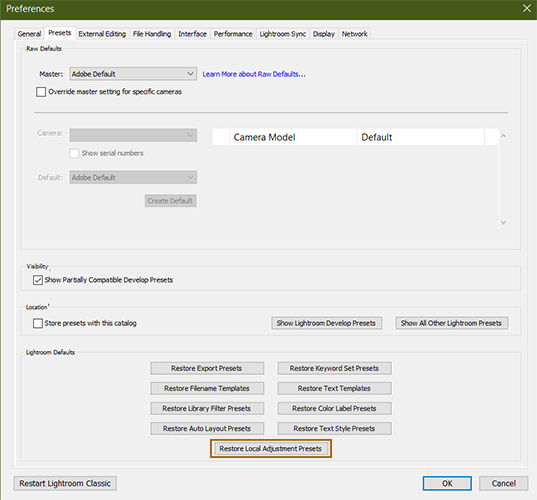Click Restore Local Adjustment Presets
The image size is (537, 500).
[x=271, y=449]
